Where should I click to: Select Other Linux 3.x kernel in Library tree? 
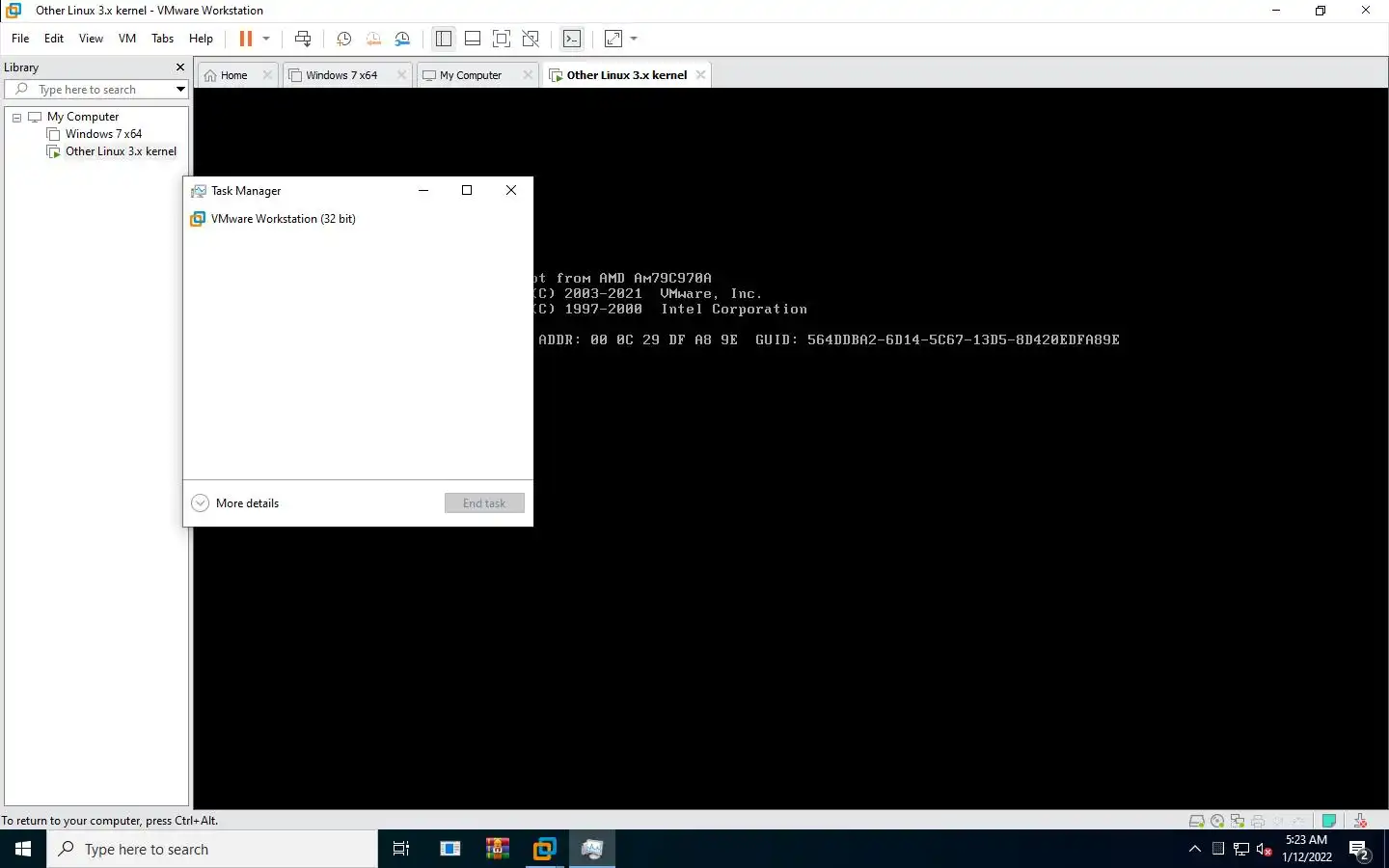pyautogui.click(x=121, y=151)
